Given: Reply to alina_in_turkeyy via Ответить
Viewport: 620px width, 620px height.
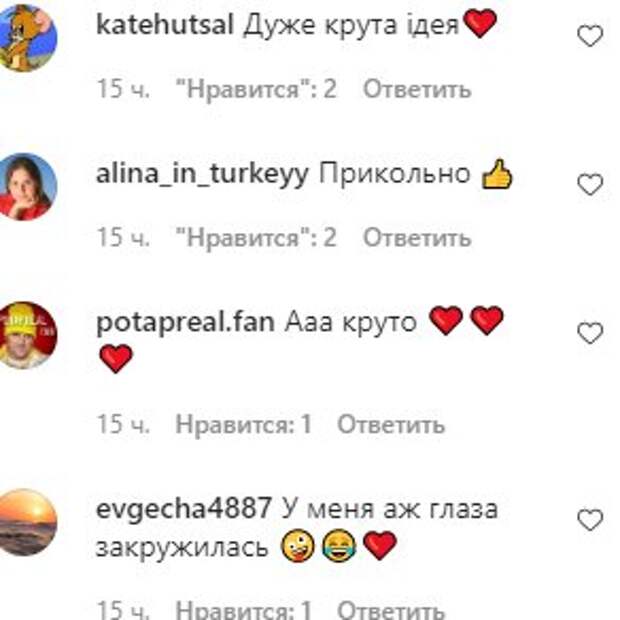Looking at the screenshot, I should (x=417, y=238).
